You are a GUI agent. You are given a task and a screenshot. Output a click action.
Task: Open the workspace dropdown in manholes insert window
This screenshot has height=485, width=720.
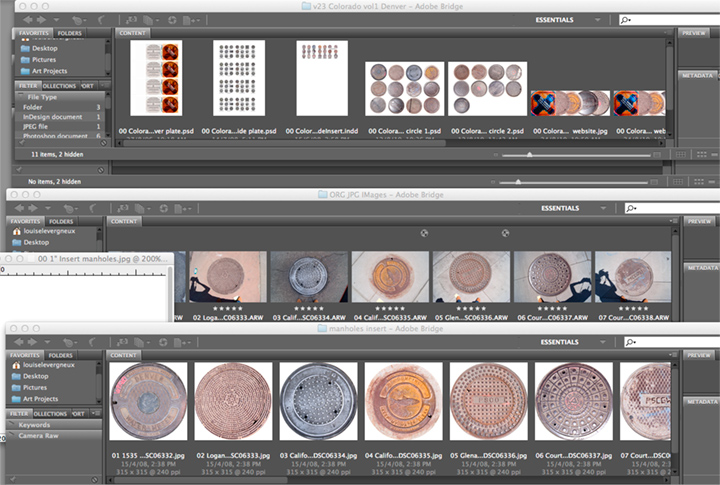602,342
